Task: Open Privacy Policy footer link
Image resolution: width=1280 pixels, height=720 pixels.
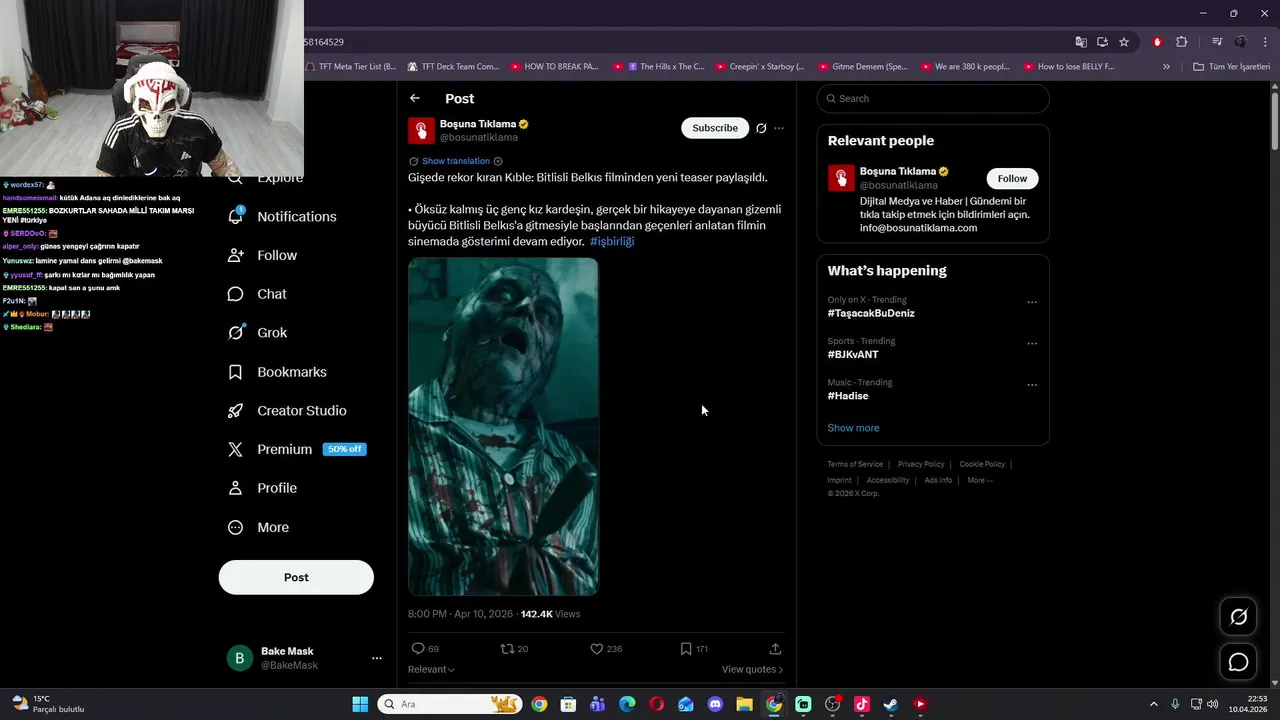Action: 921,464
